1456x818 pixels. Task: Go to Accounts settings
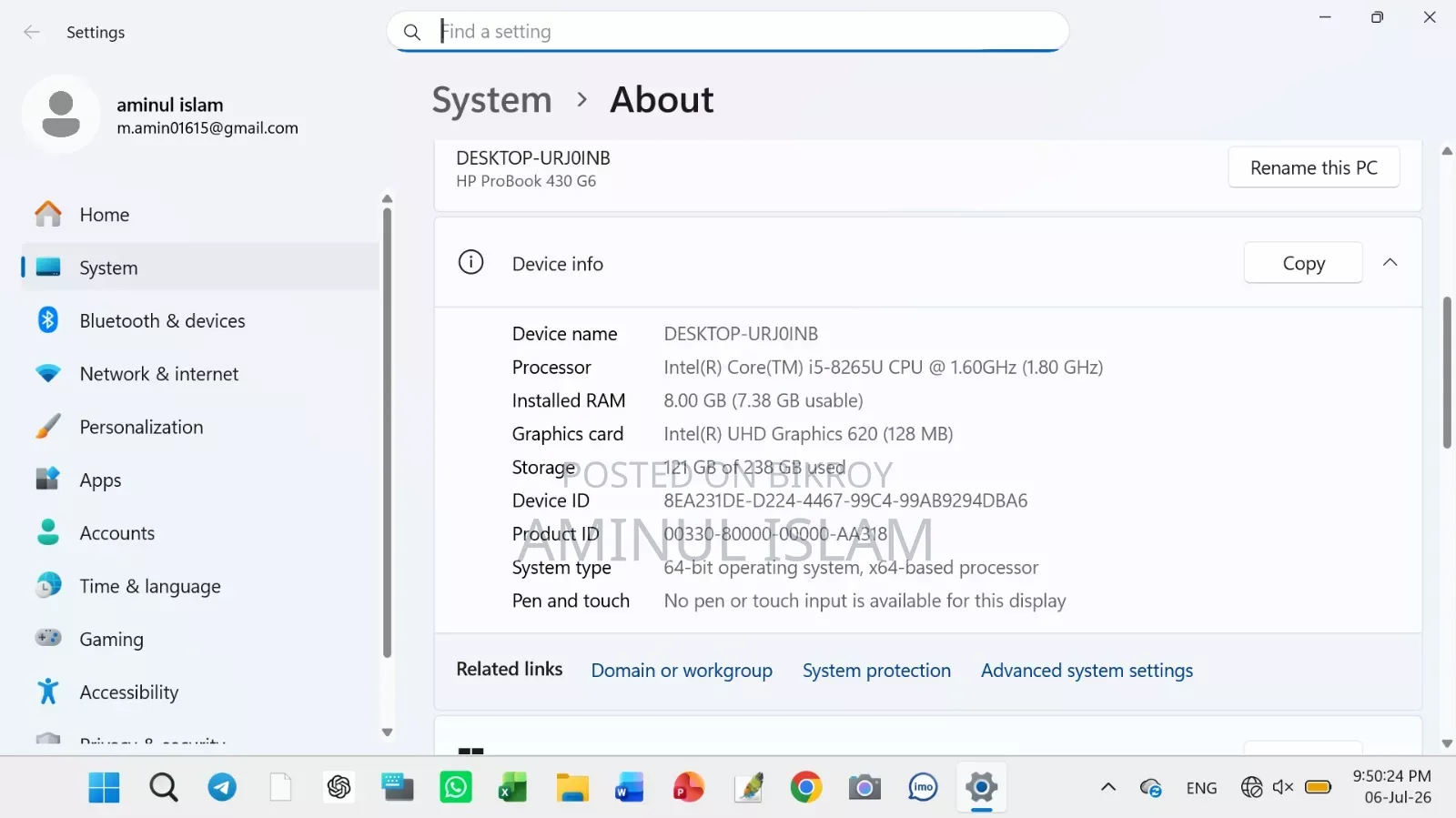[x=200, y=533]
